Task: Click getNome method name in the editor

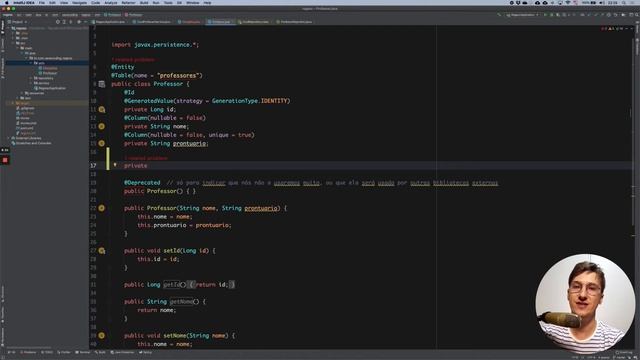Action: [x=181, y=302]
